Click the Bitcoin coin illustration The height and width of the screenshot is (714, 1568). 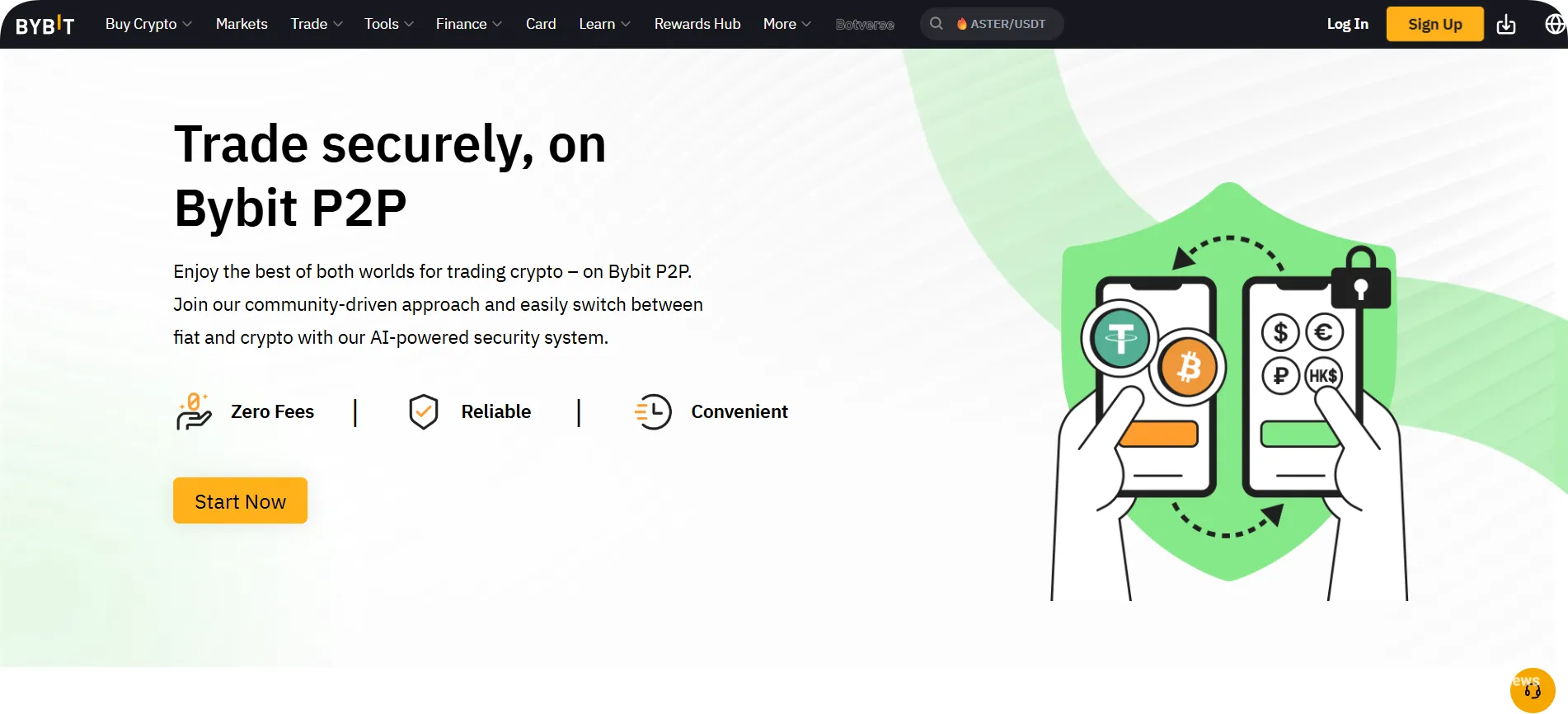[x=1189, y=368]
